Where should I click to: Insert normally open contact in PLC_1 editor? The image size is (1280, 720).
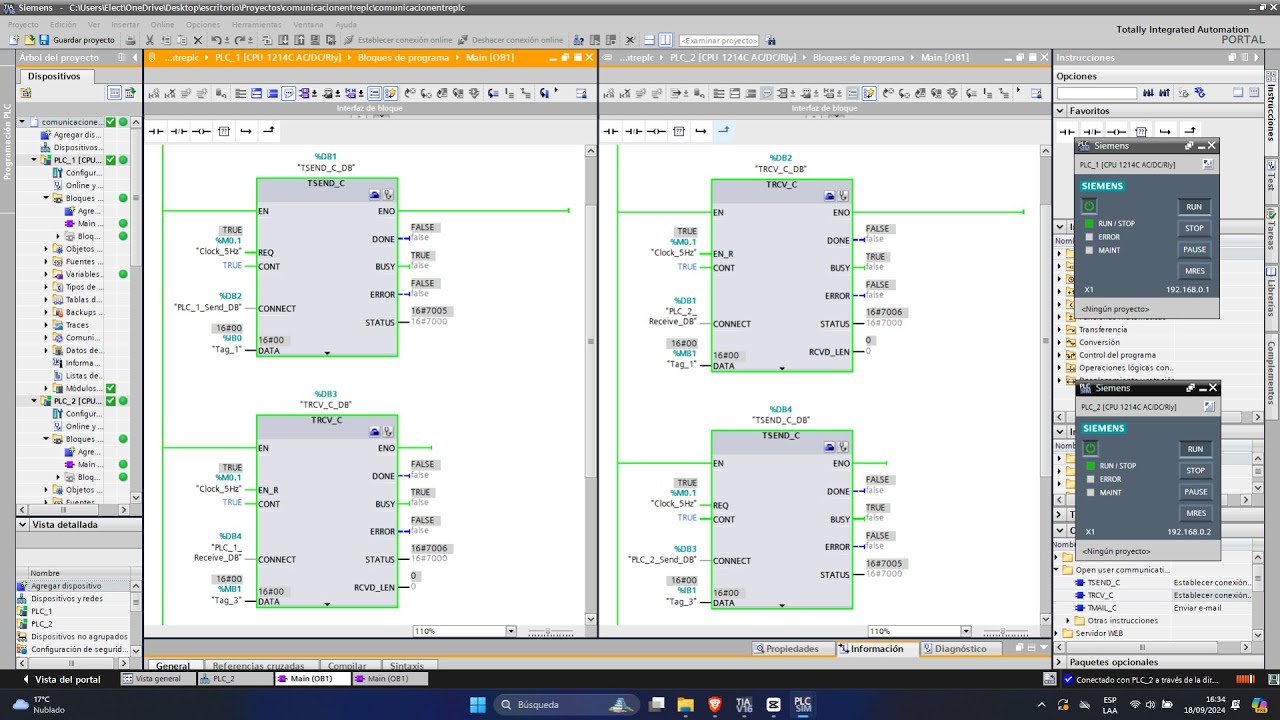156,131
